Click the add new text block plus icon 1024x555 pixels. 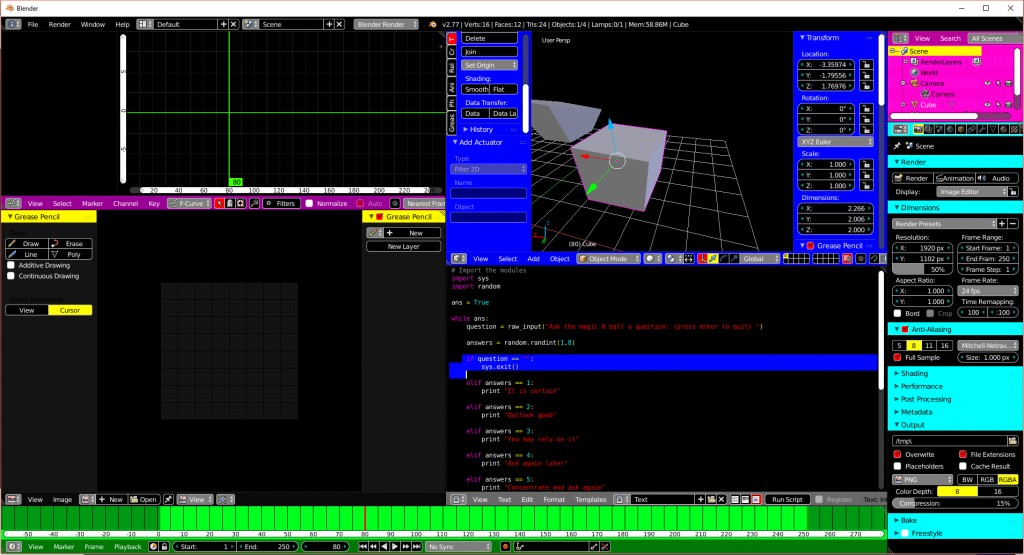(701, 500)
